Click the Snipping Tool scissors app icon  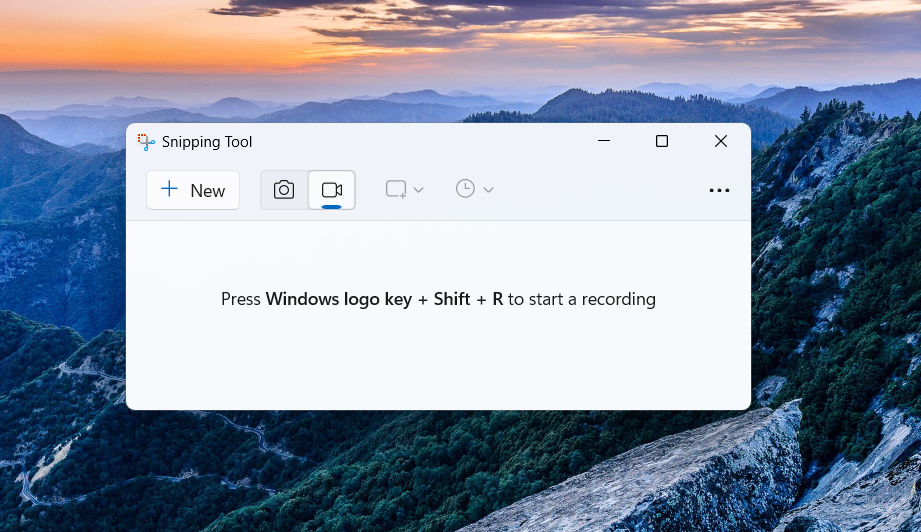tap(146, 142)
